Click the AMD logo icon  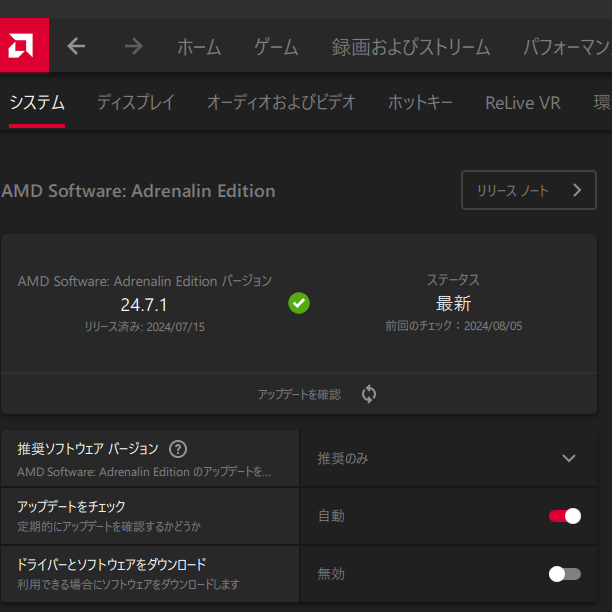[24, 45]
